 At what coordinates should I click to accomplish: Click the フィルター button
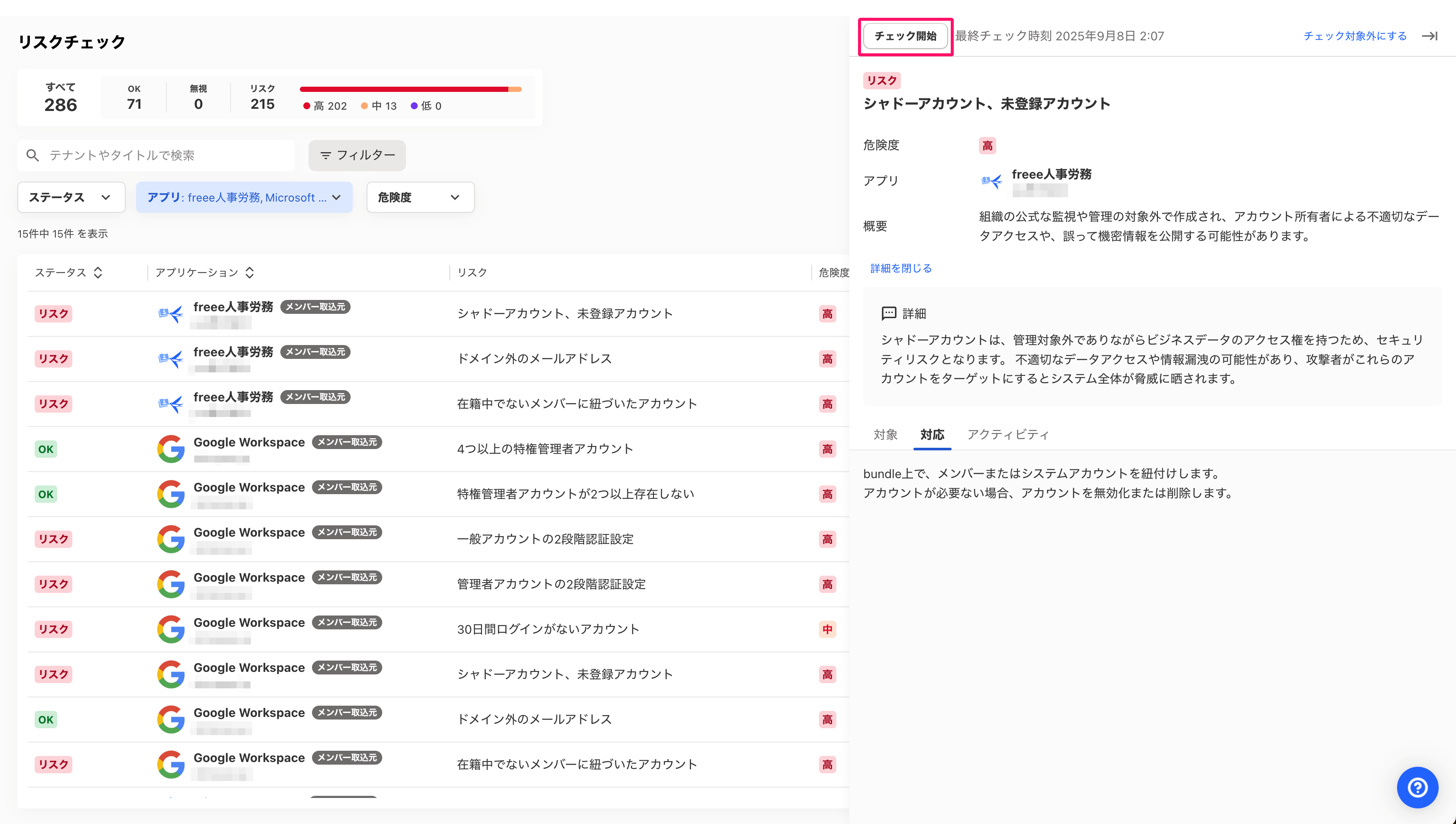[x=357, y=155]
